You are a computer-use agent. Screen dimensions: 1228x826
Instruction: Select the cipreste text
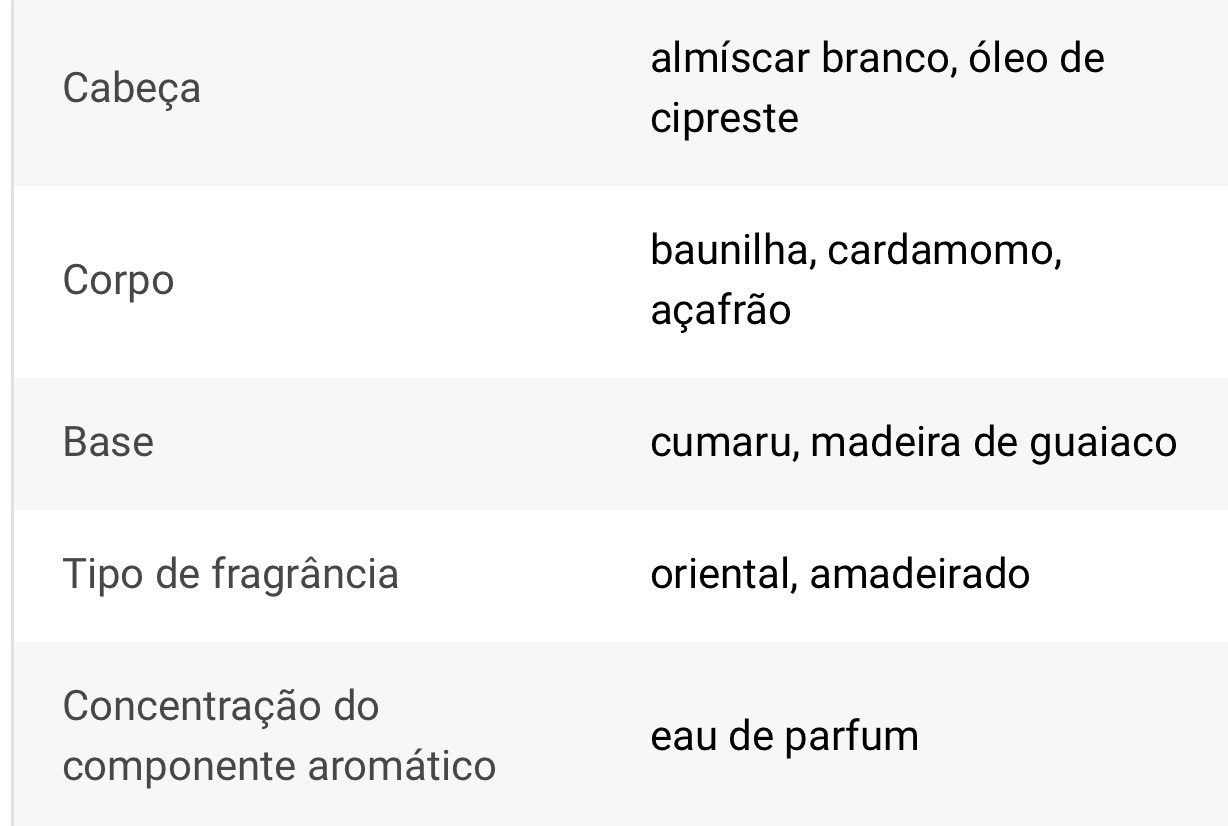pos(724,119)
